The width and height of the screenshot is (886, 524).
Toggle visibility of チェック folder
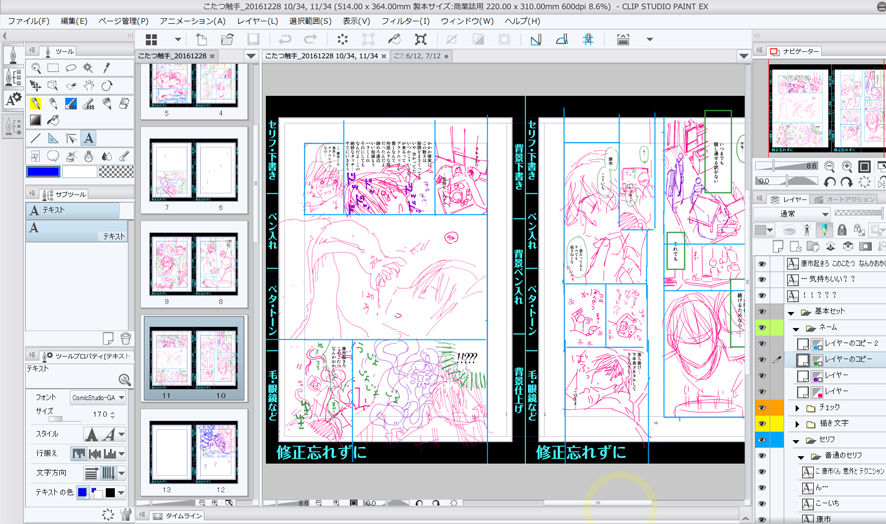[762, 408]
